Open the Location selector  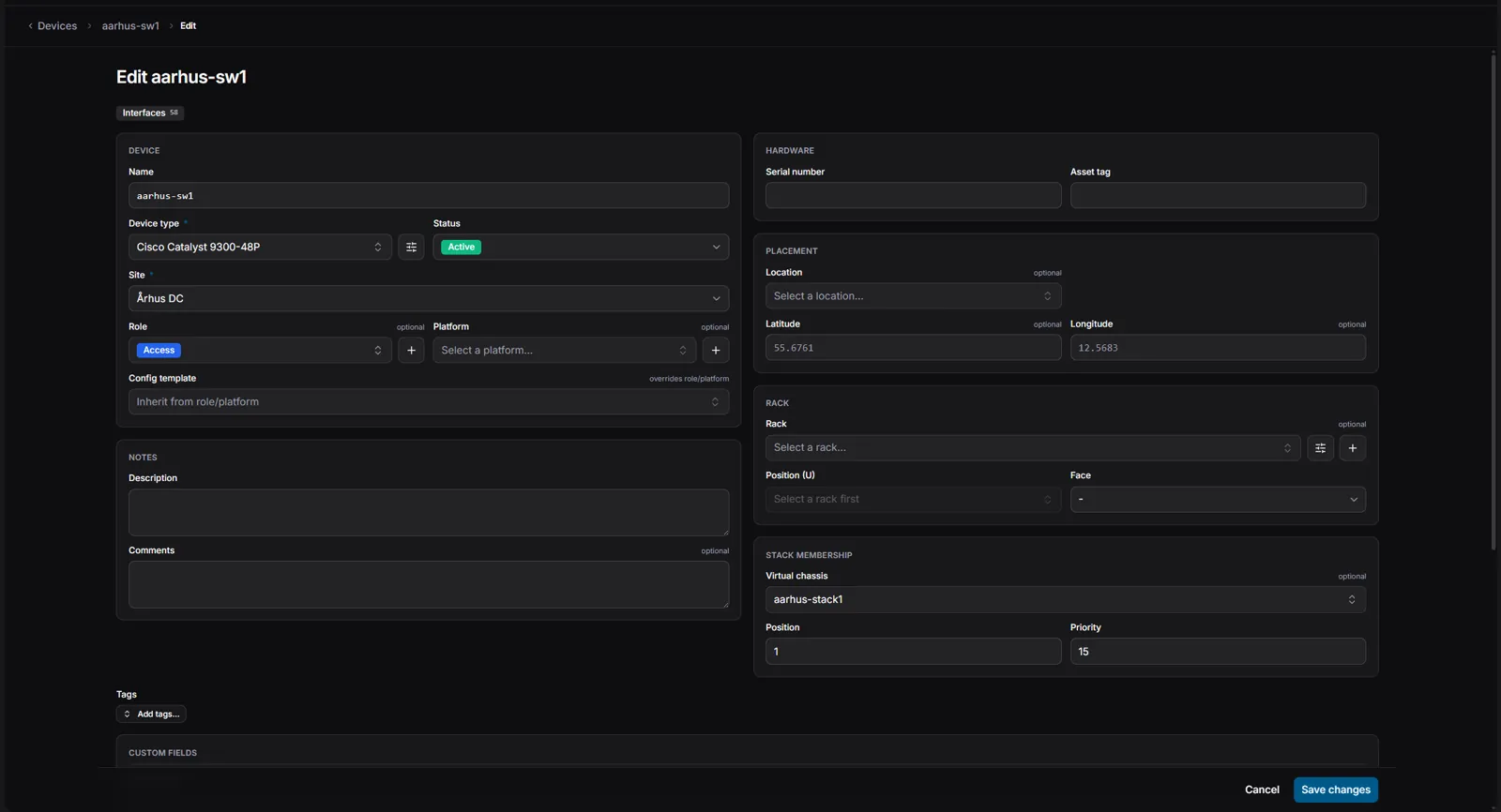click(x=913, y=295)
